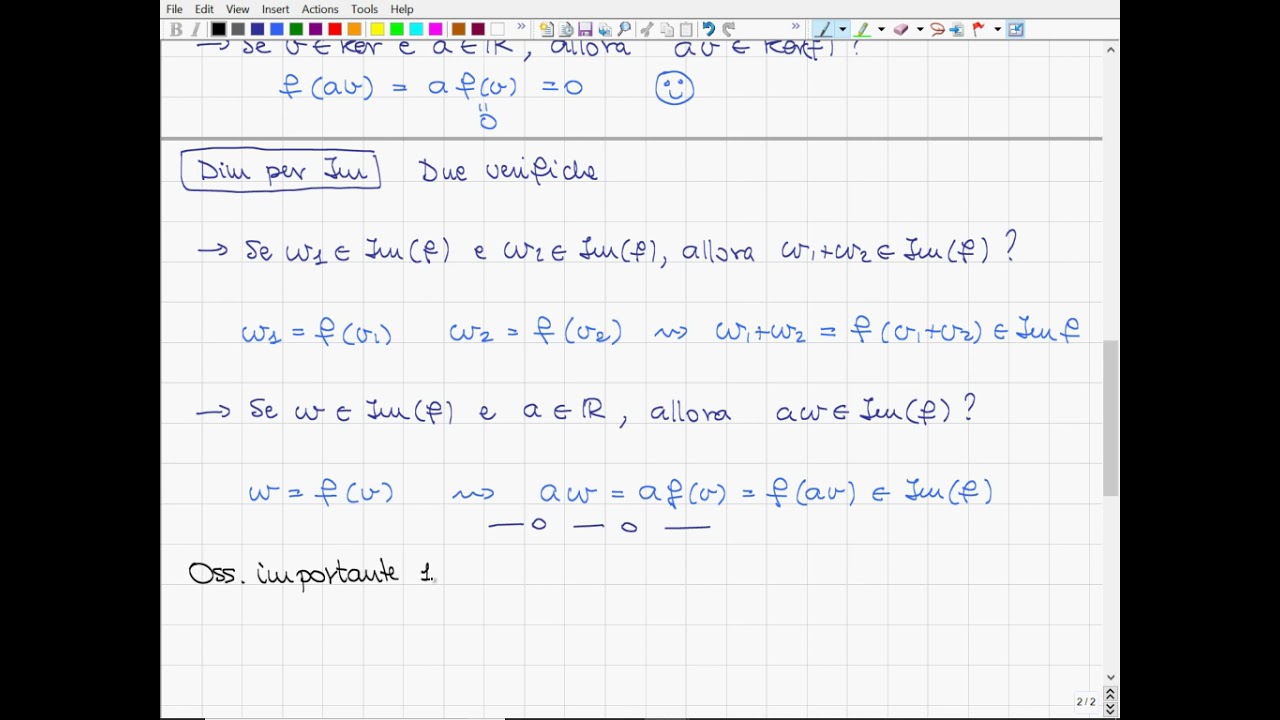This screenshot has height=720, width=1280.
Task: Open the Flag color dropdown arrow
Action: click(x=997, y=29)
